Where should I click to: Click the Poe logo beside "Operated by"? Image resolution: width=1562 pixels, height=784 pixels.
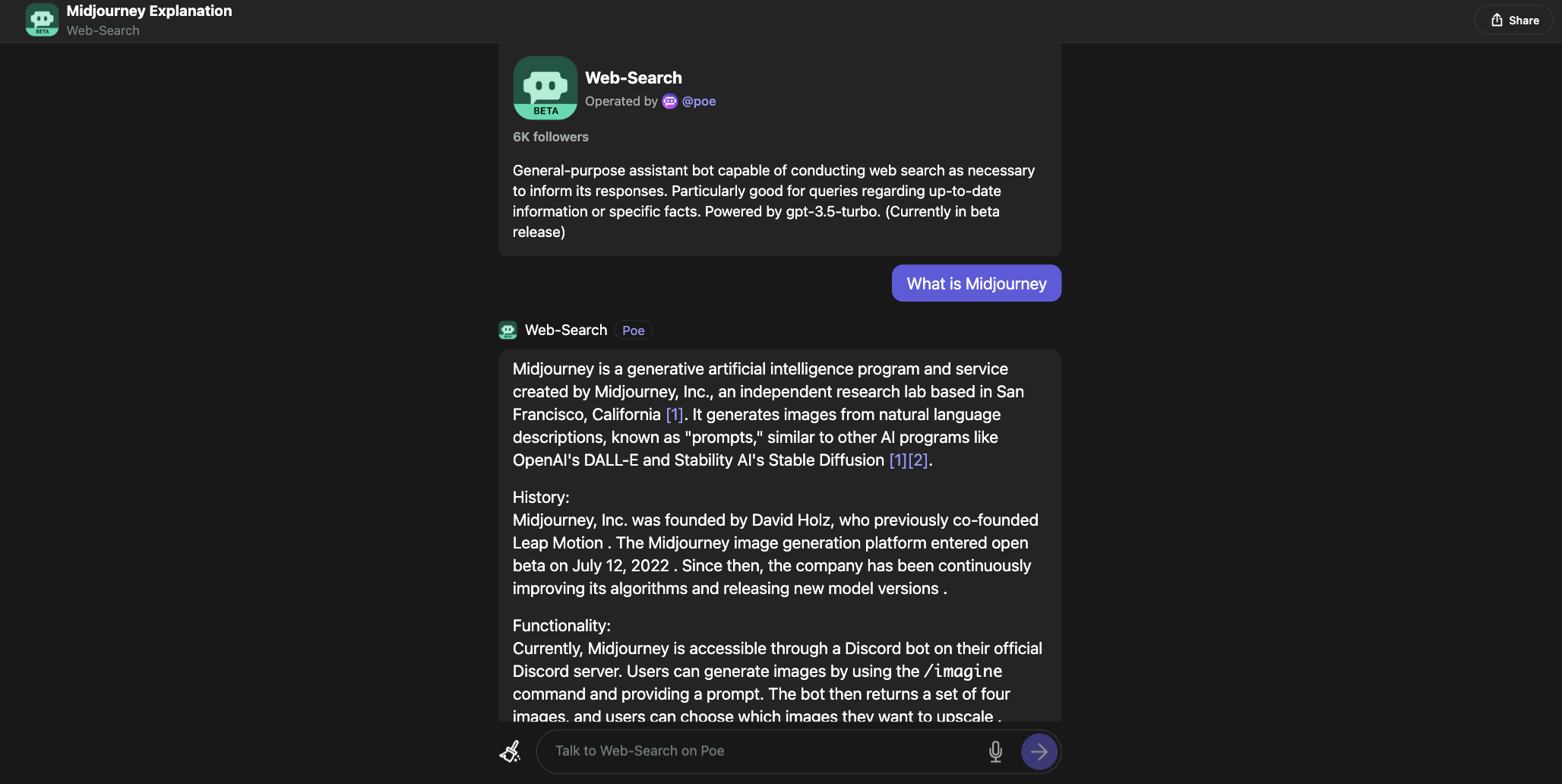[669, 101]
